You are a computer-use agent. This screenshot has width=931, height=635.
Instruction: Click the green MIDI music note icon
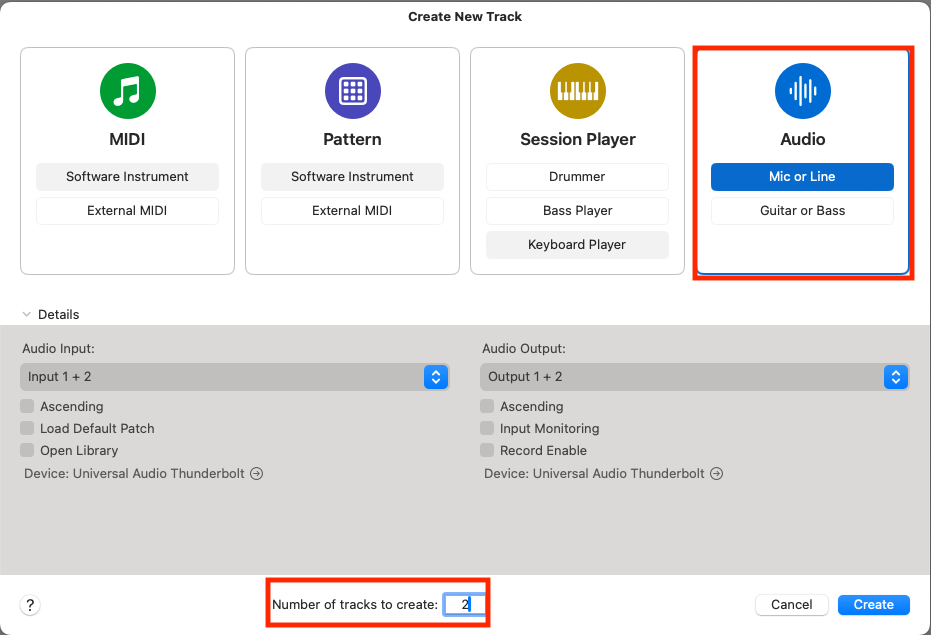coord(127,91)
